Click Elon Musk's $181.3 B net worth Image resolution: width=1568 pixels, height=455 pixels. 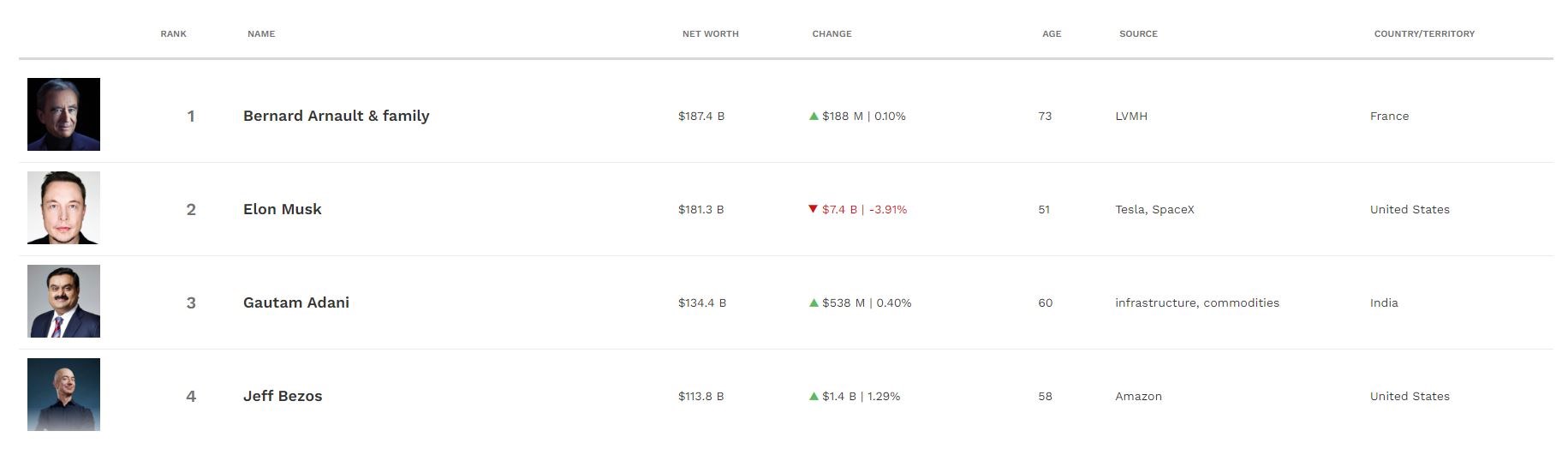[x=701, y=209]
